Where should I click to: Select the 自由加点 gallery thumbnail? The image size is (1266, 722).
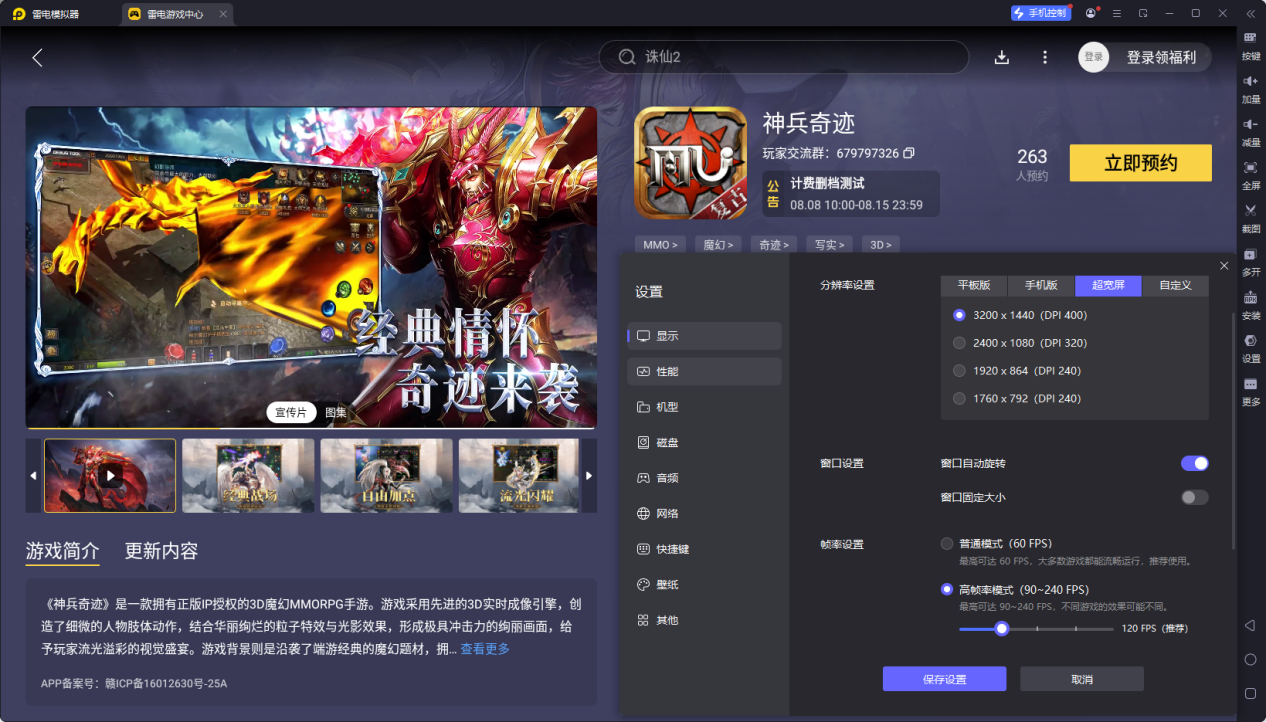(386, 476)
